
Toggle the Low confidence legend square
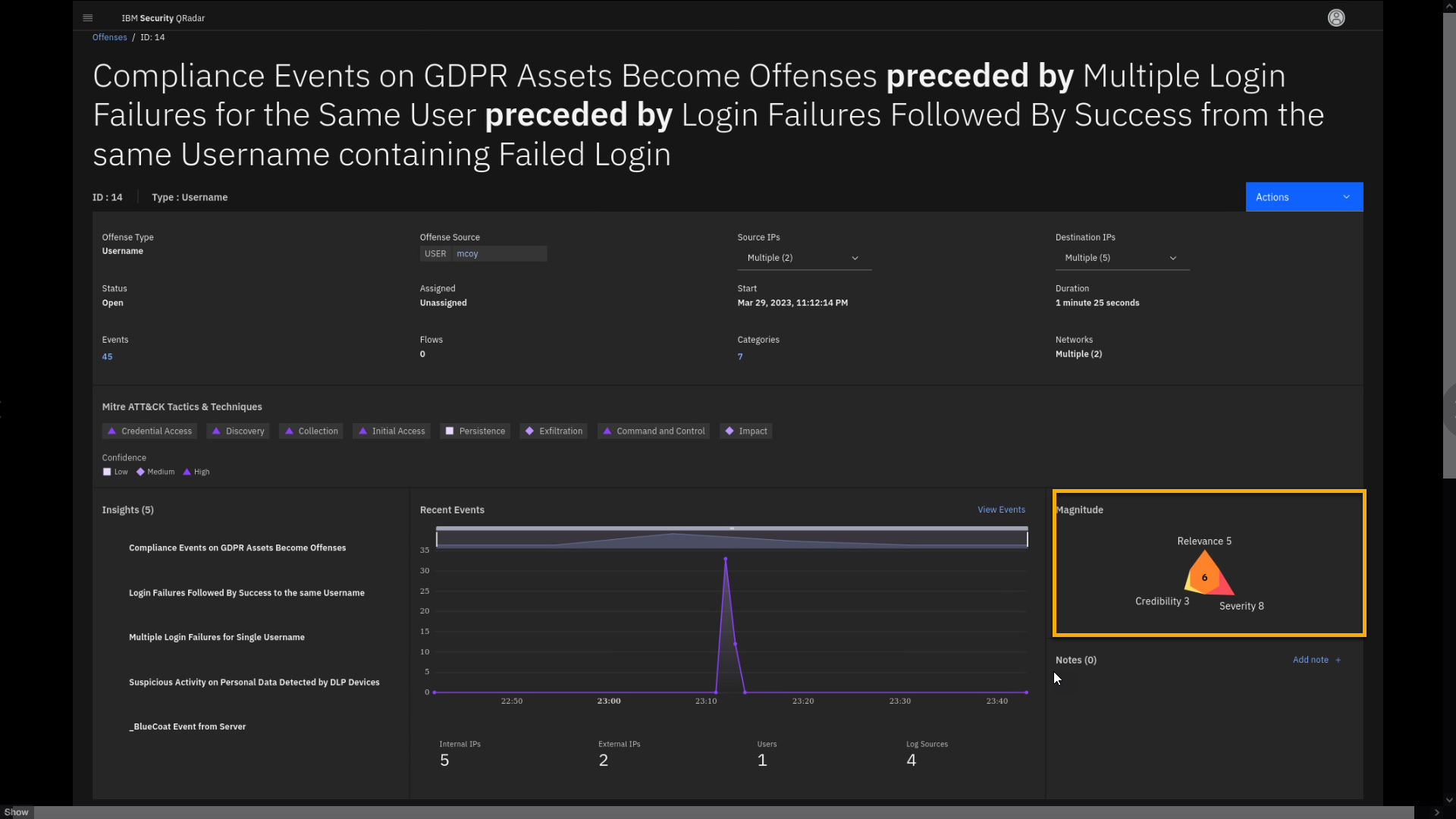(x=107, y=472)
